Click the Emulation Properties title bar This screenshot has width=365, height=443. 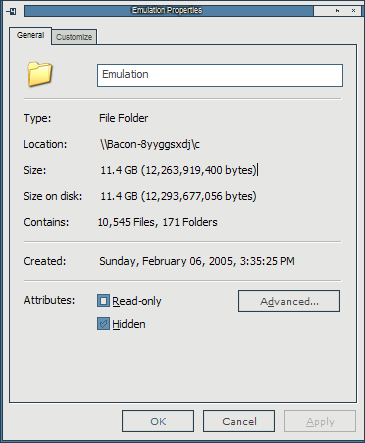coord(169,11)
